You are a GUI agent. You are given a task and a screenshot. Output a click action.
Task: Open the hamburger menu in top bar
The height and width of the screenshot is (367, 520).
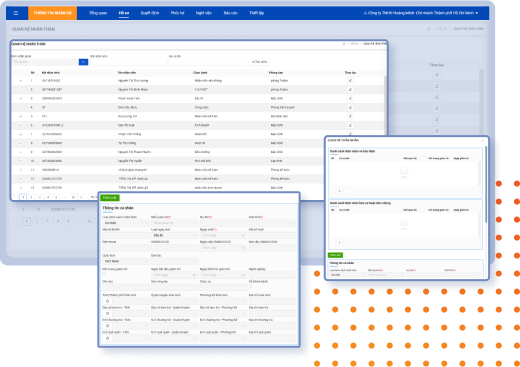tap(16, 13)
